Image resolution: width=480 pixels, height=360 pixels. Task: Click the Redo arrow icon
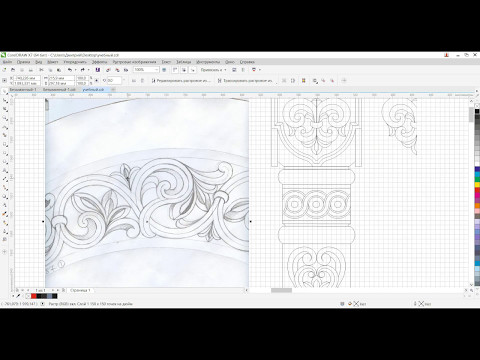click(82, 70)
